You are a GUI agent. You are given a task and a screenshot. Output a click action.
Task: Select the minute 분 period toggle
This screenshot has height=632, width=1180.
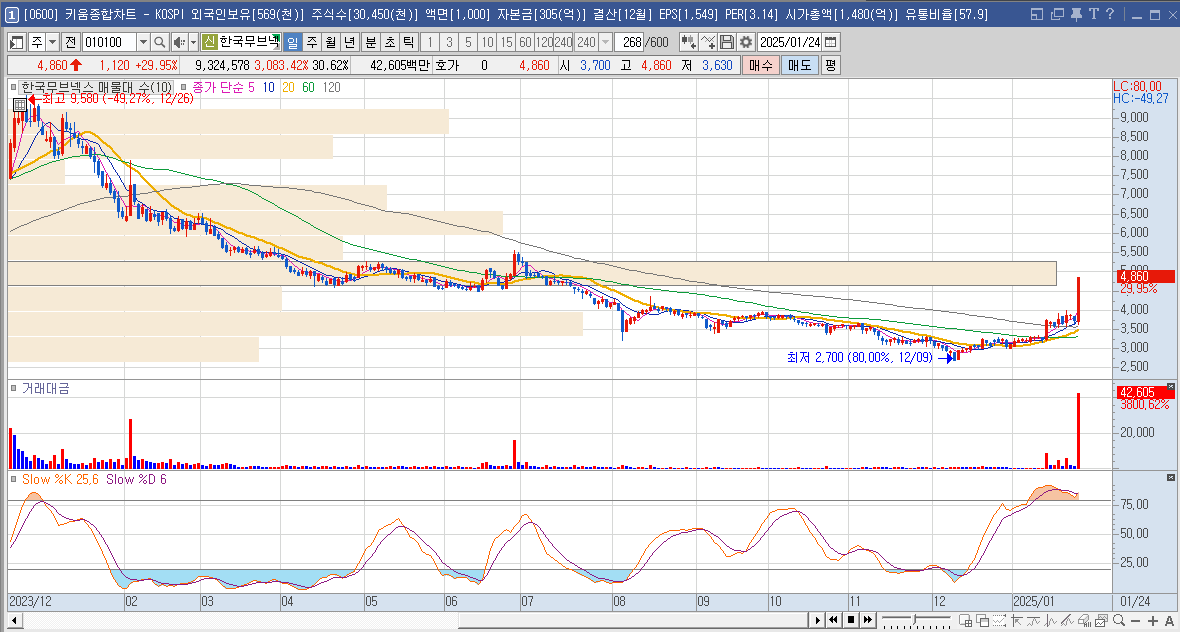click(x=370, y=42)
